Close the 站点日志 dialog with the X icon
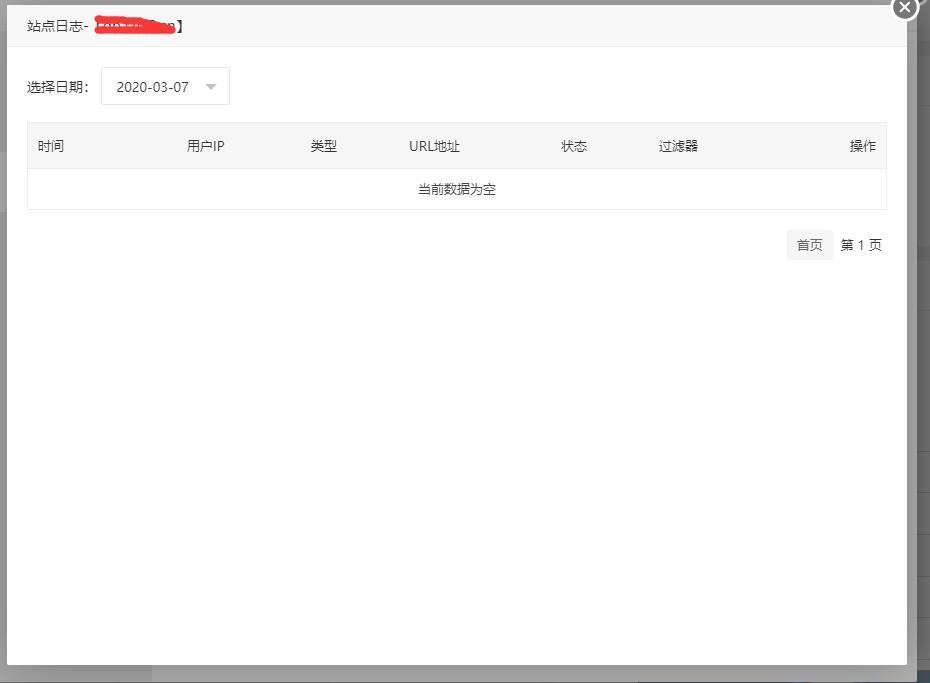 click(x=905, y=8)
